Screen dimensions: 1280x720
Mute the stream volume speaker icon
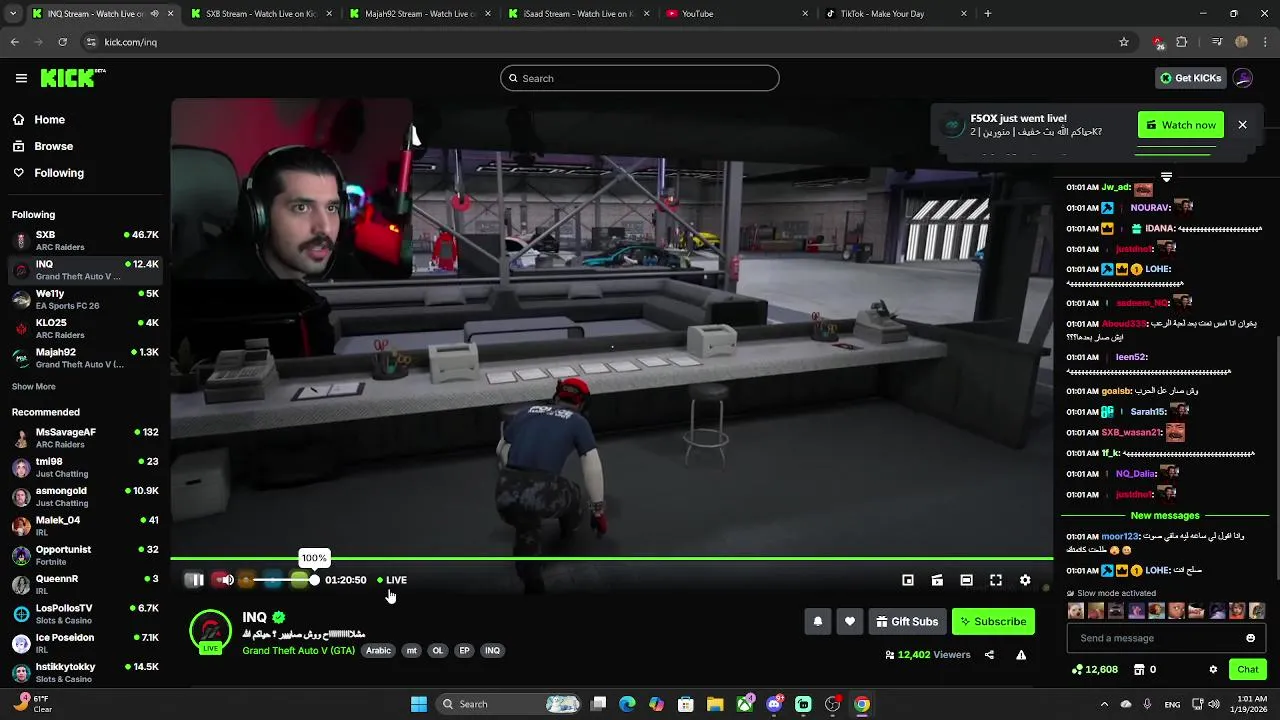[x=227, y=580]
